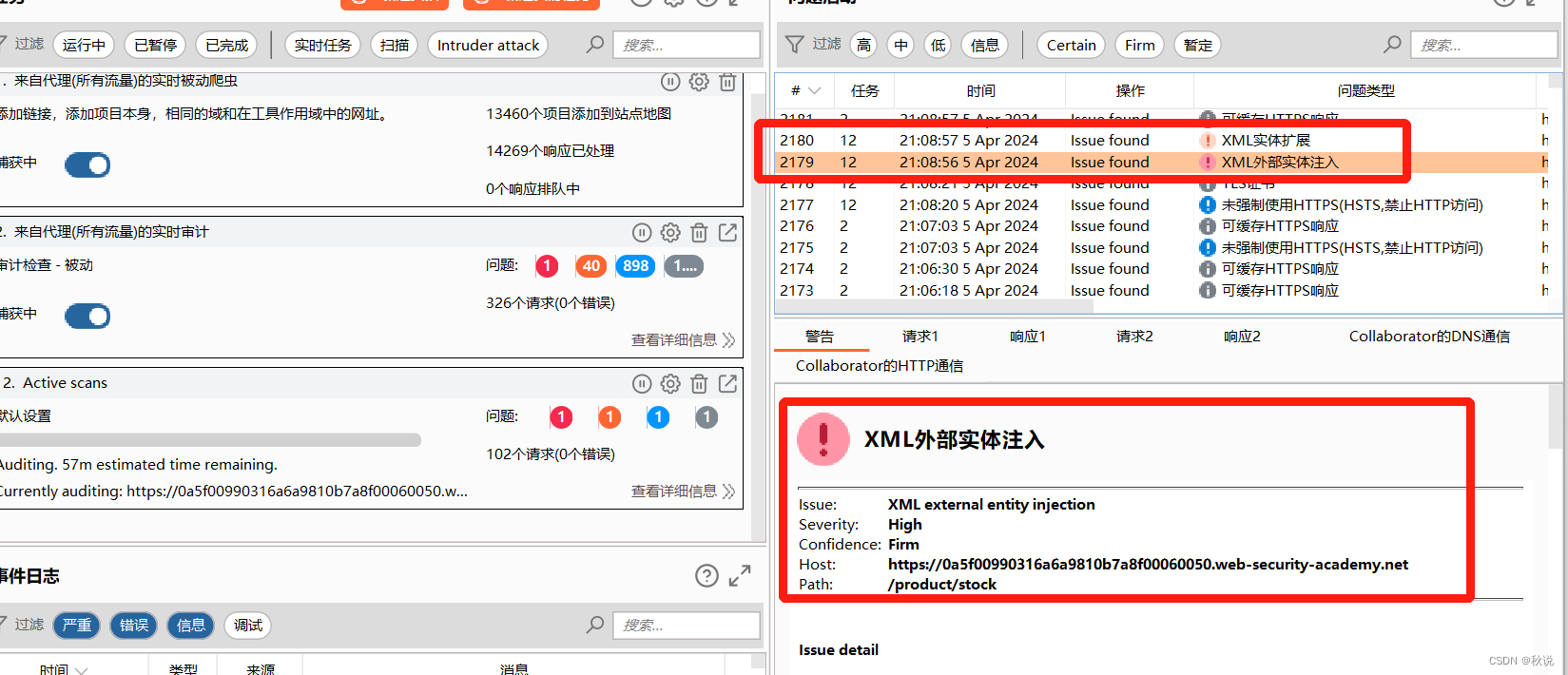
Task: Toggle the 扫描 task filter
Action: click(395, 45)
